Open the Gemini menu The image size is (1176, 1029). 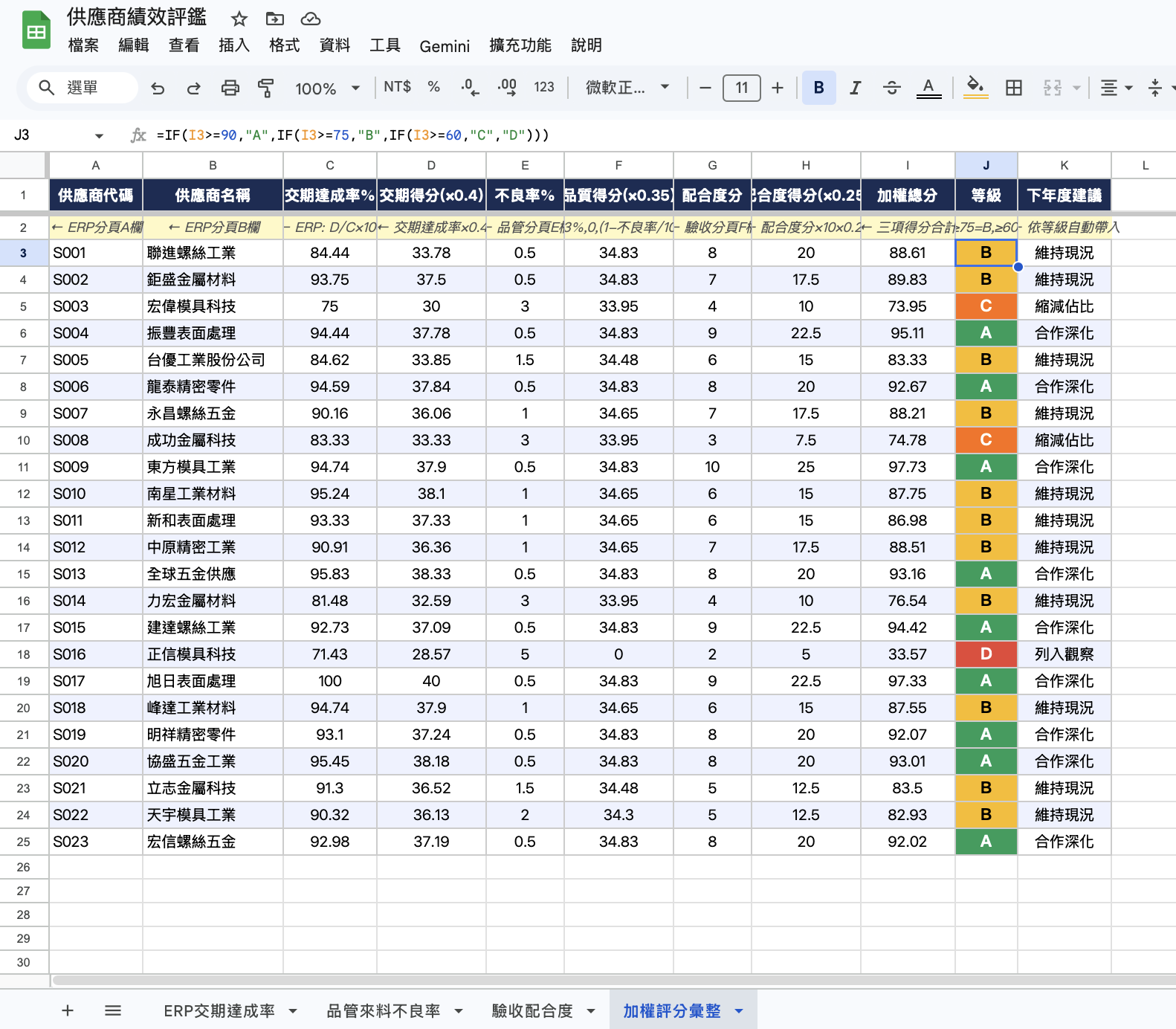(x=445, y=46)
